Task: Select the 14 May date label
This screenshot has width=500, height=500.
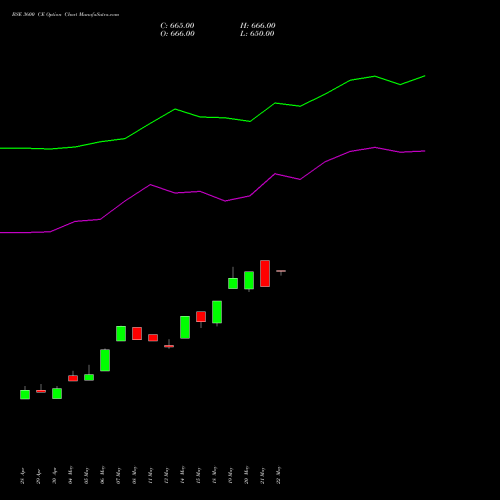Action: pyautogui.click(x=183, y=475)
